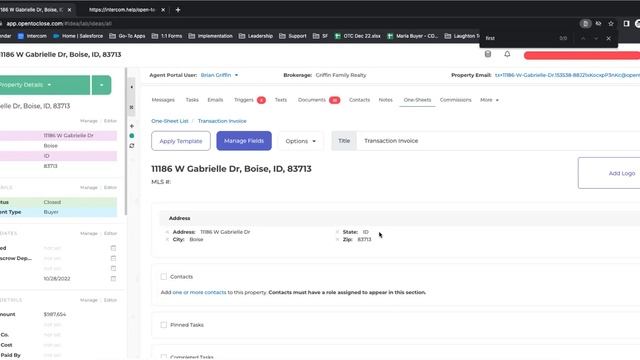Image resolution: width=640 pixels, height=360 pixels.
Task: Go to next find result arrow
Action: [x=596, y=38]
